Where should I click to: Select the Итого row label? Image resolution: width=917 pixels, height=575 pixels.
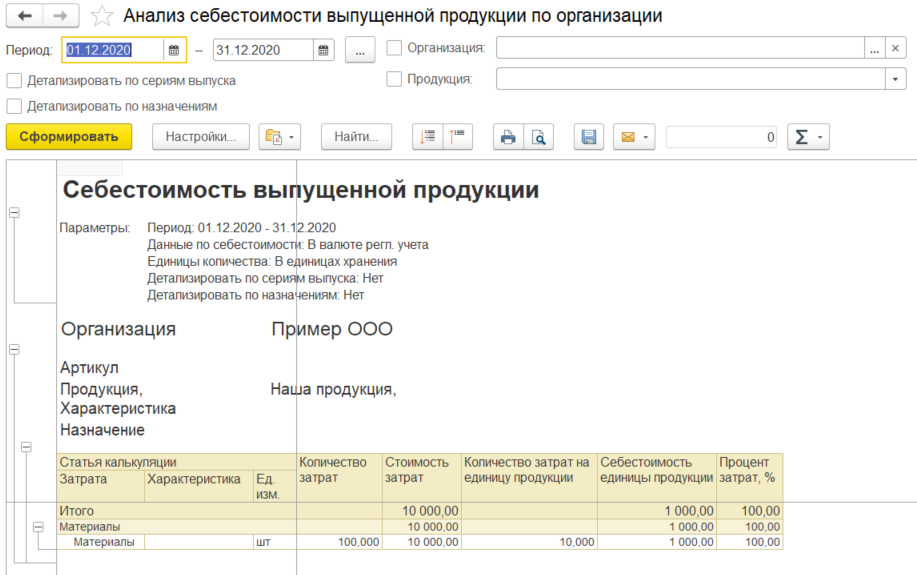(77, 511)
